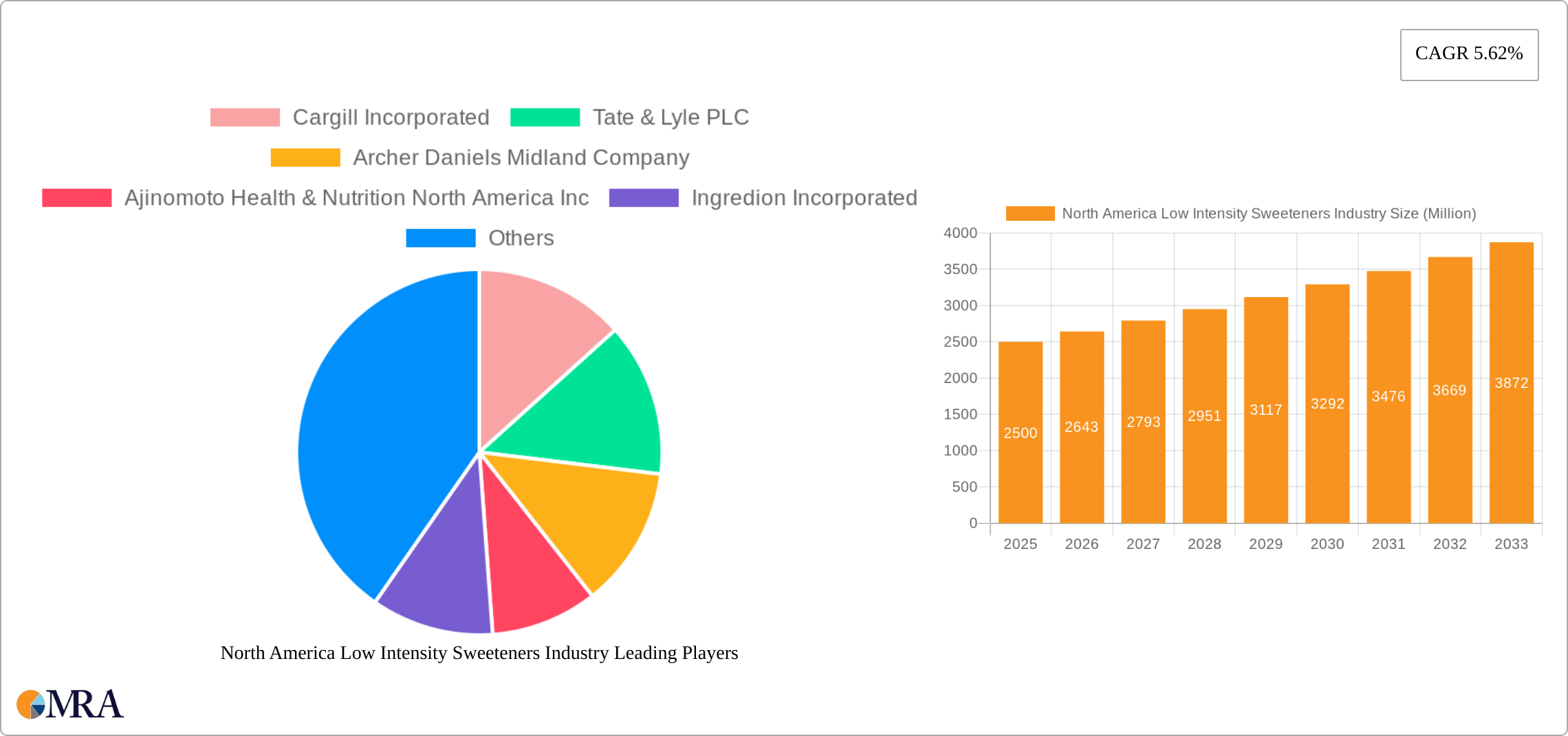Hide the Others series by clicking its label
The height and width of the screenshot is (736, 1568).
(x=521, y=238)
